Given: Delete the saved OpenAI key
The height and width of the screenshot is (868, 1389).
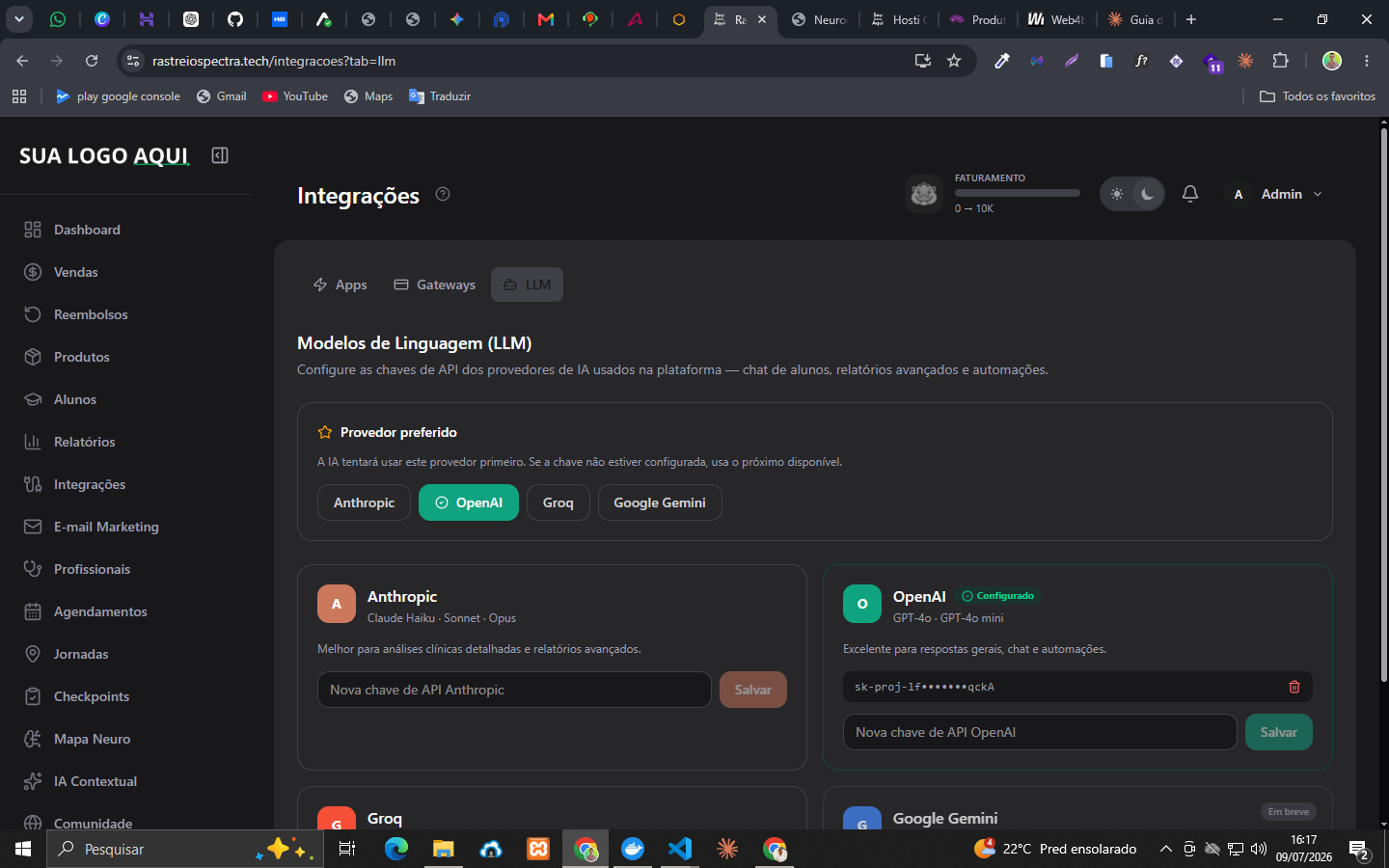Looking at the screenshot, I should (1294, 687).
